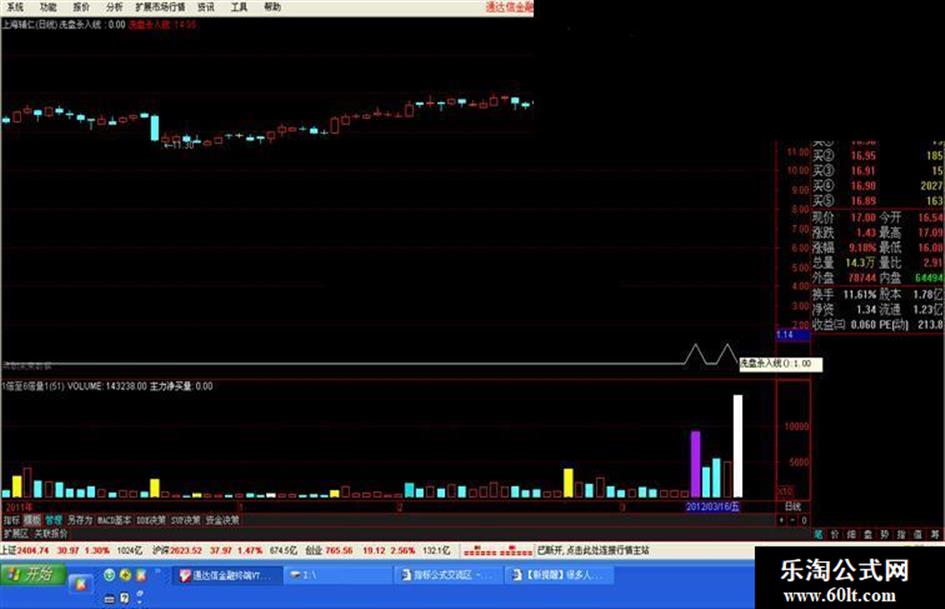Open the 帮助 menu
945x609 pixels.
[x=272, y=7]
